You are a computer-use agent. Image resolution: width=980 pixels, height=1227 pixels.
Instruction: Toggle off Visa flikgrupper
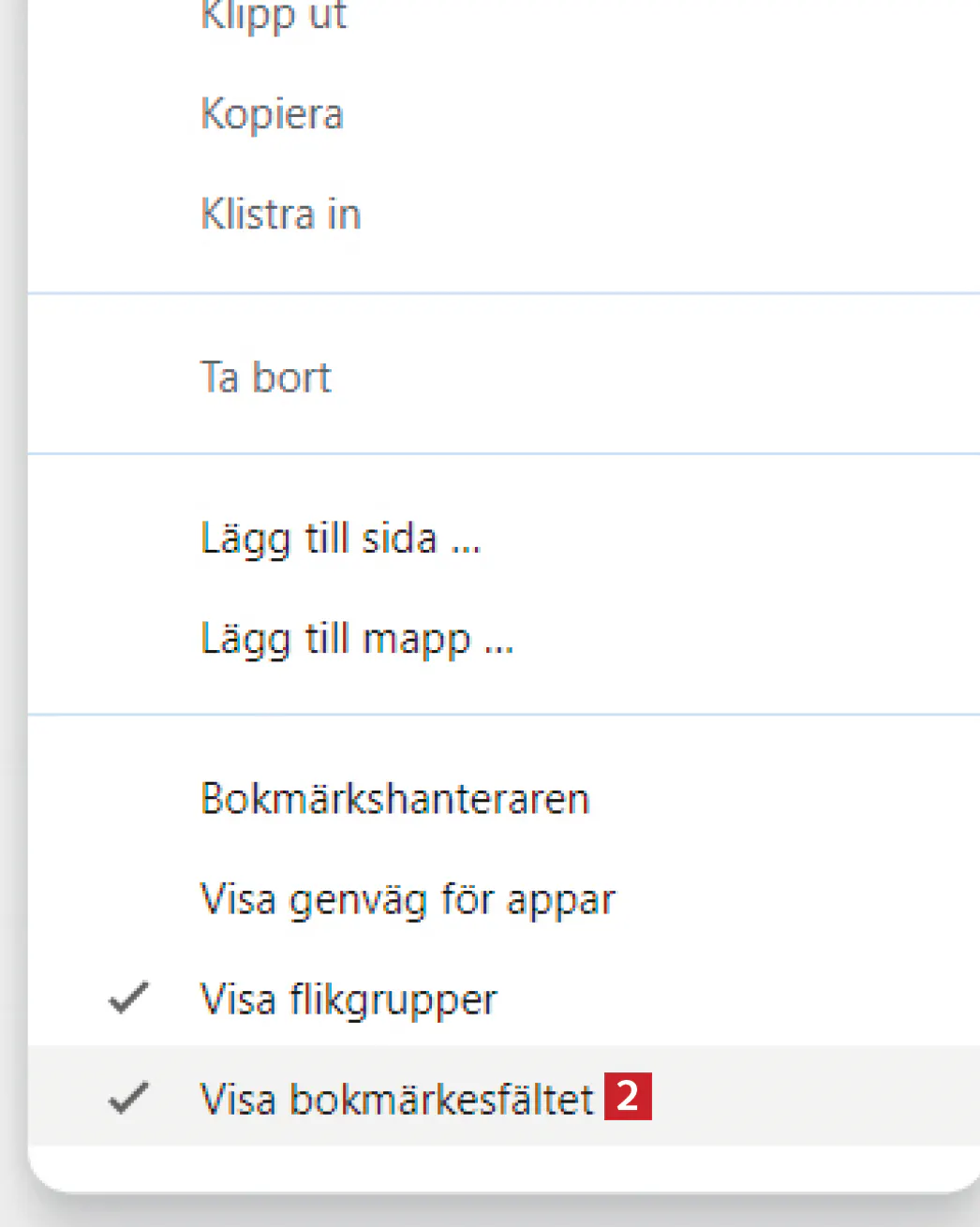[x=349, y=1000]
